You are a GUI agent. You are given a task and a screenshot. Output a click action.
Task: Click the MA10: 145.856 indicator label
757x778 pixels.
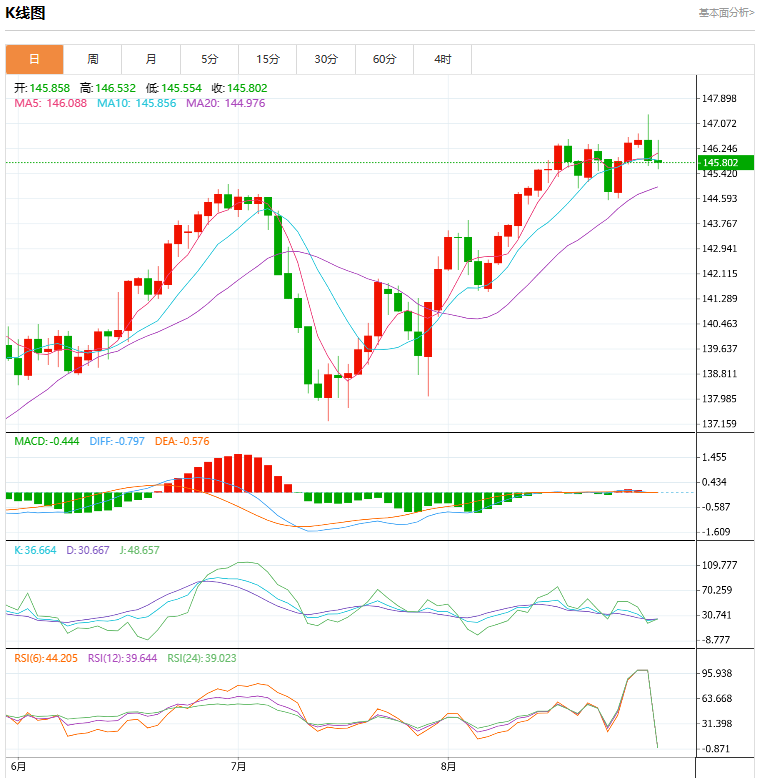[136, 103]
